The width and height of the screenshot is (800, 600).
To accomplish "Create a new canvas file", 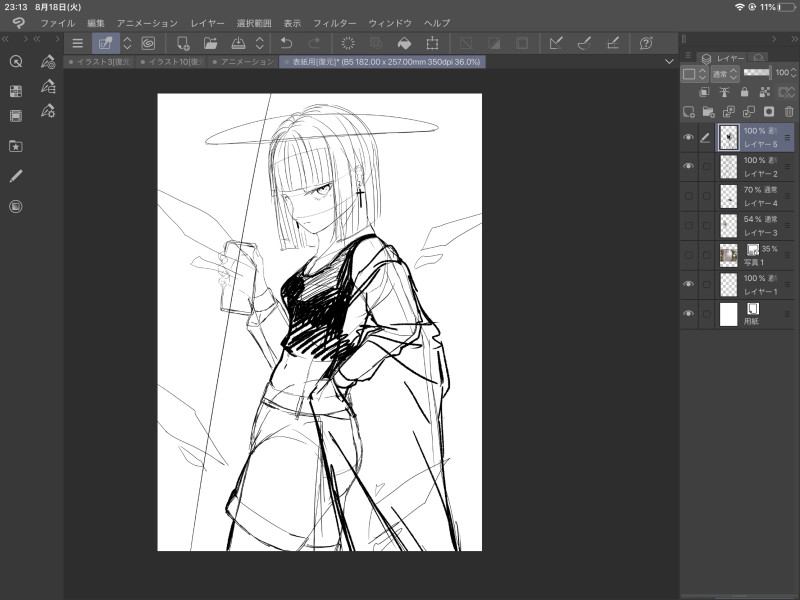I will click(x=183, y=43).
